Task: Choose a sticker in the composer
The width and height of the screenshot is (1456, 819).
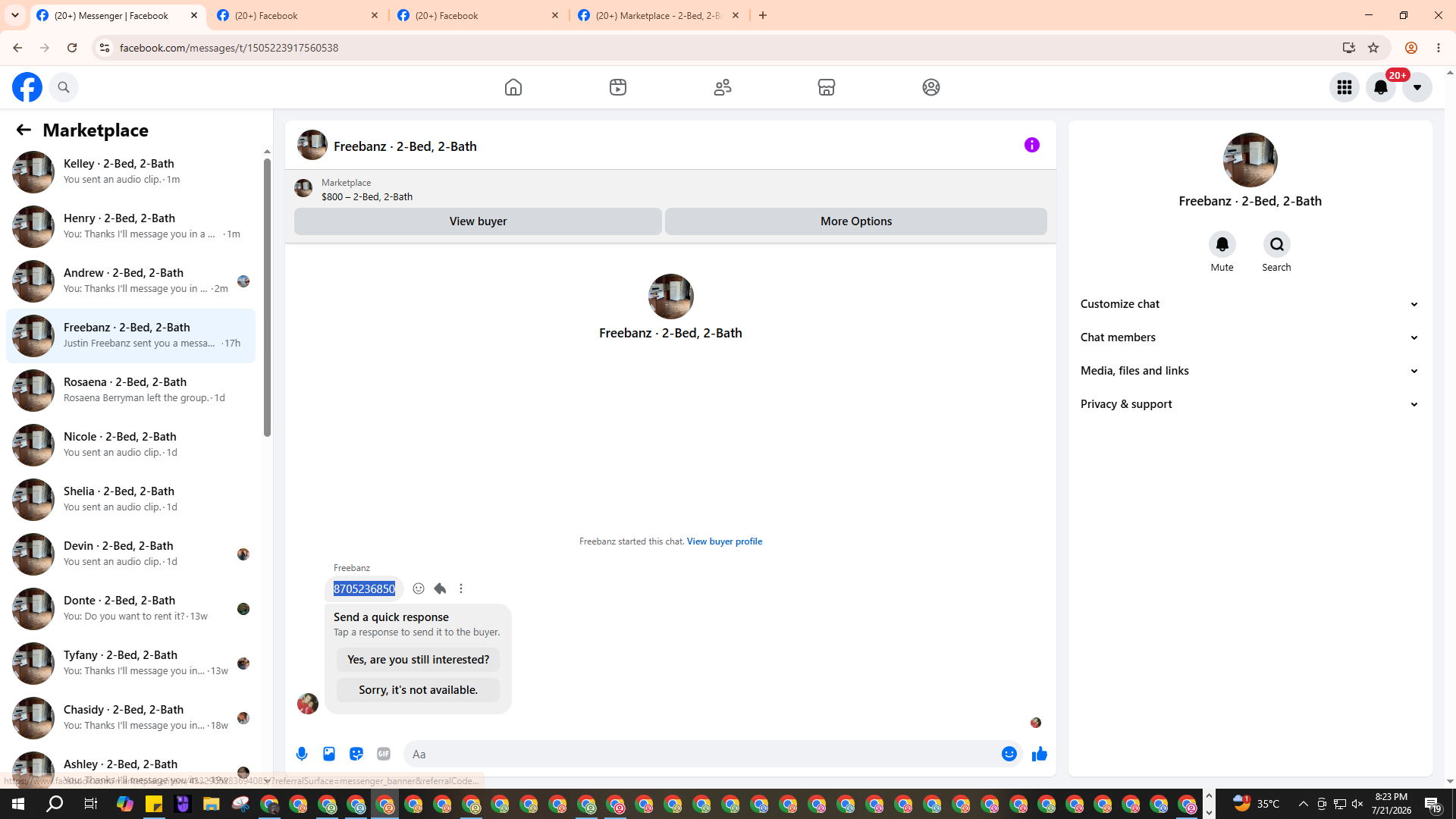Action: tap(356, 754)
